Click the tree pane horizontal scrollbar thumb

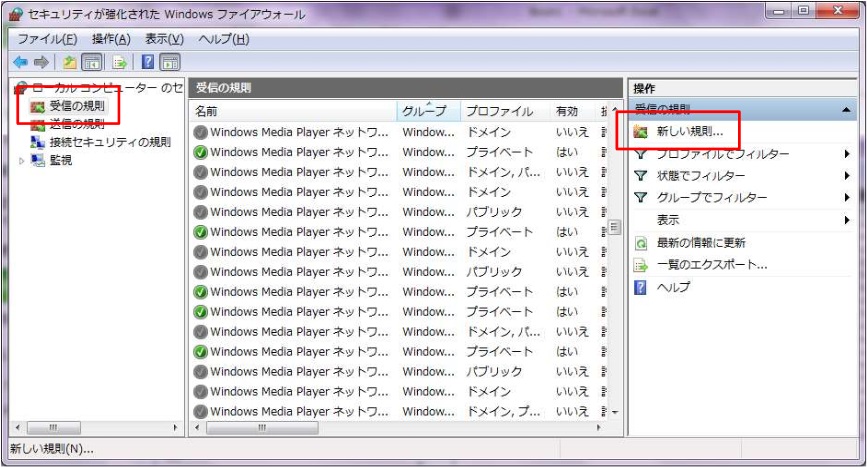coord(54,428)
